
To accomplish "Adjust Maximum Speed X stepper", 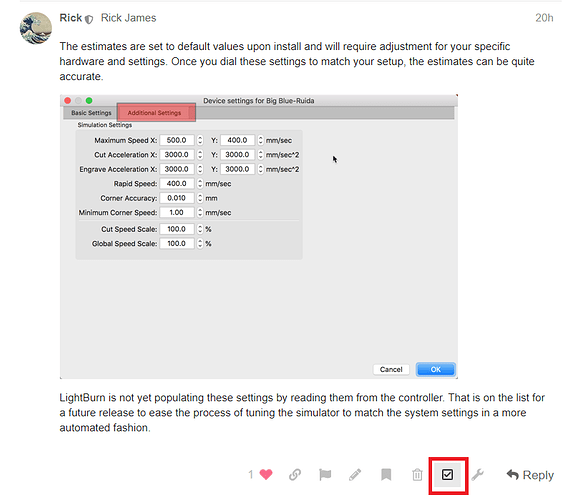I will click(200, 140).
